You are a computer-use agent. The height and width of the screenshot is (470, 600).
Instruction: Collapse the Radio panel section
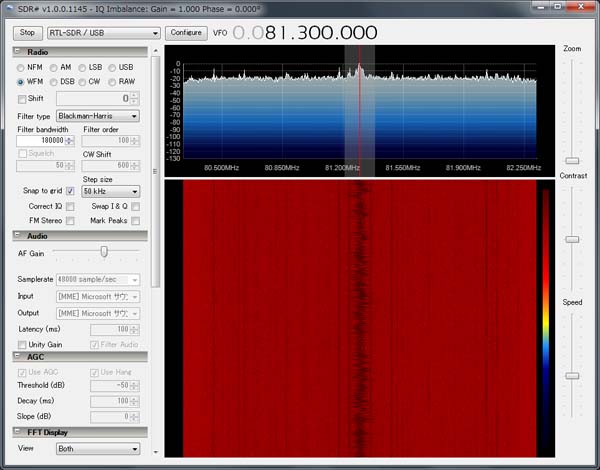pos(17,51)
